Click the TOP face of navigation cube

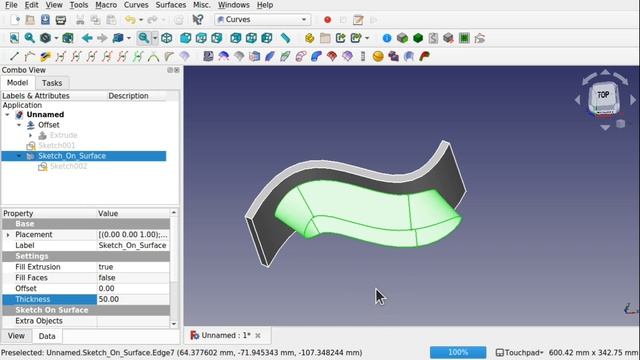603,95
